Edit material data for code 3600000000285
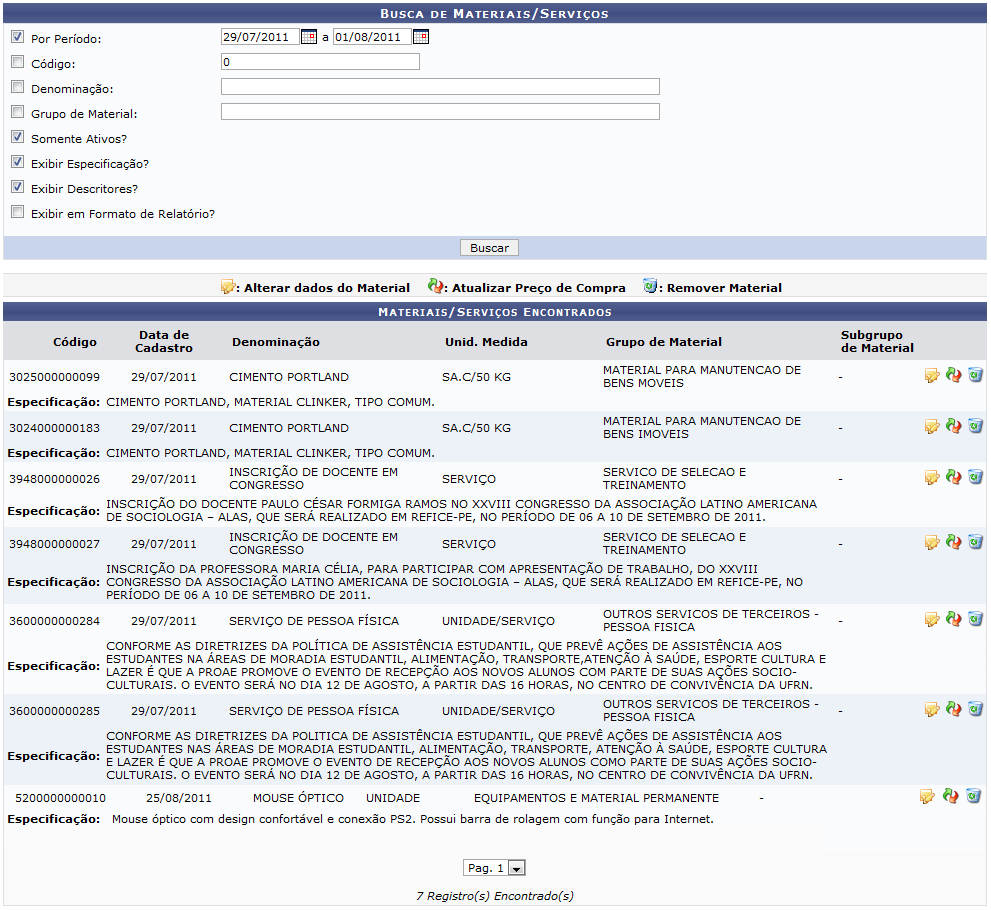Image resolution: width=991 pixels, height=910 pixels. (x=932, y=710)
